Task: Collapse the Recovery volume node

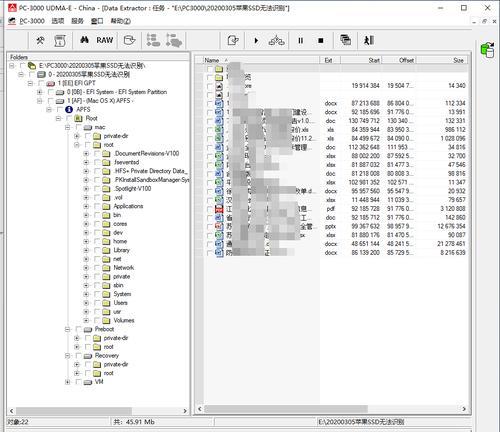Action: (x=68, y=356)
